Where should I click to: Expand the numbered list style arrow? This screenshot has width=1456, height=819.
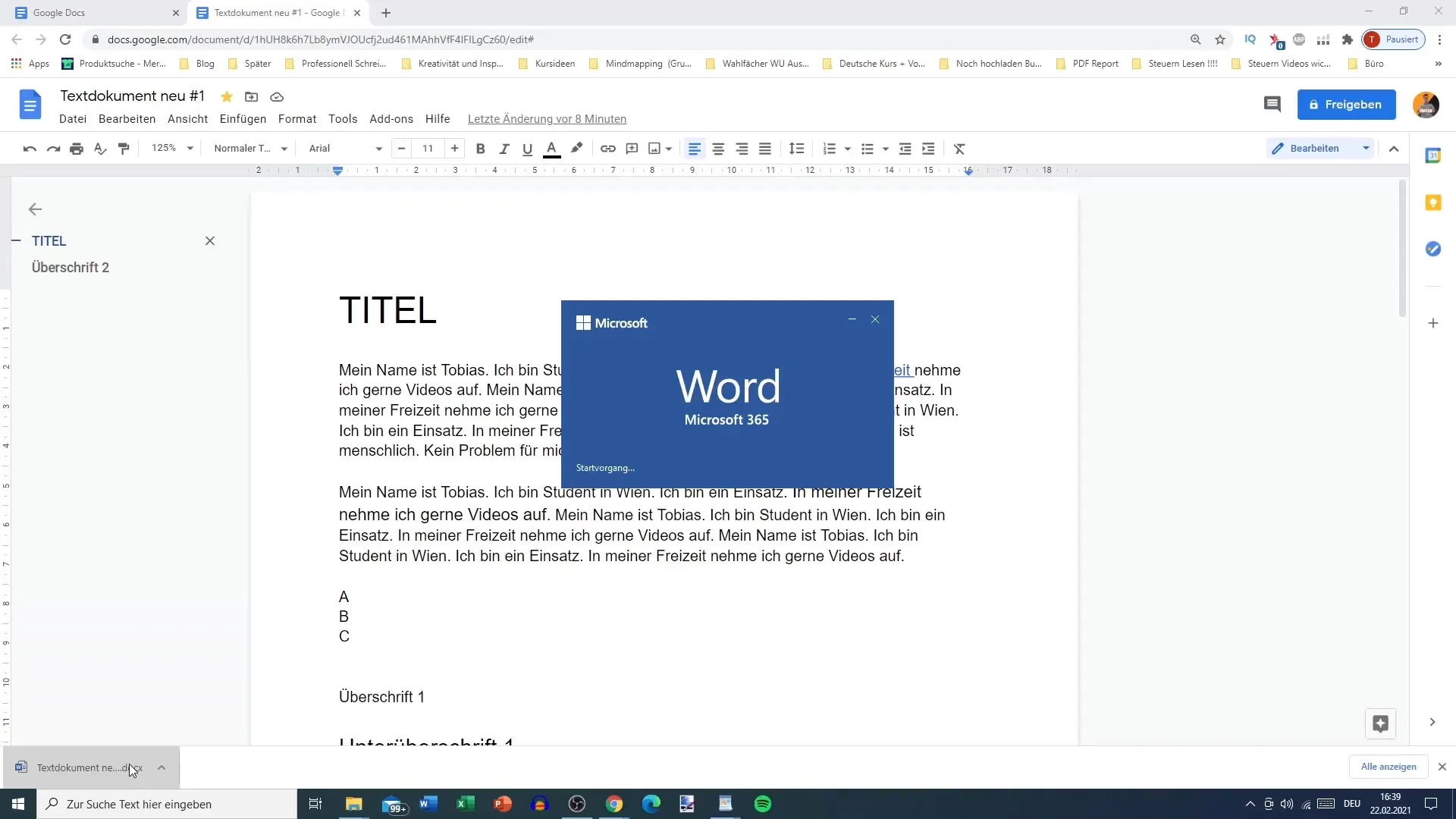tap(848, 149)
